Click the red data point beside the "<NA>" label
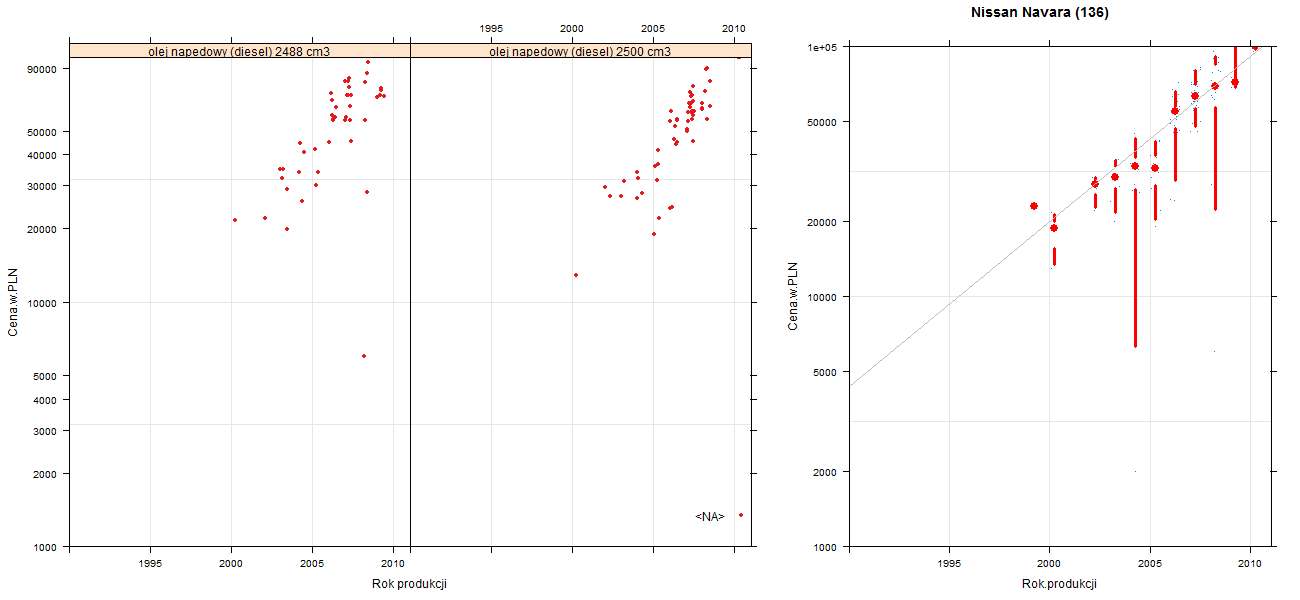The image size is (1300, 600). pos(741,515)
